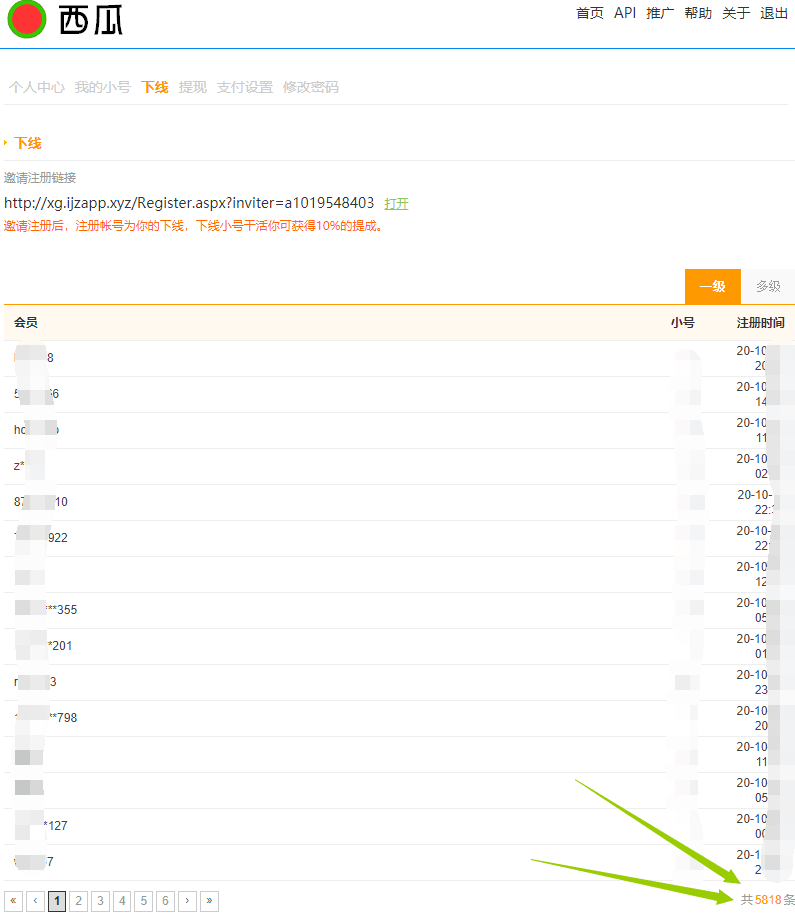Open the 关于 about menu item

736,13
